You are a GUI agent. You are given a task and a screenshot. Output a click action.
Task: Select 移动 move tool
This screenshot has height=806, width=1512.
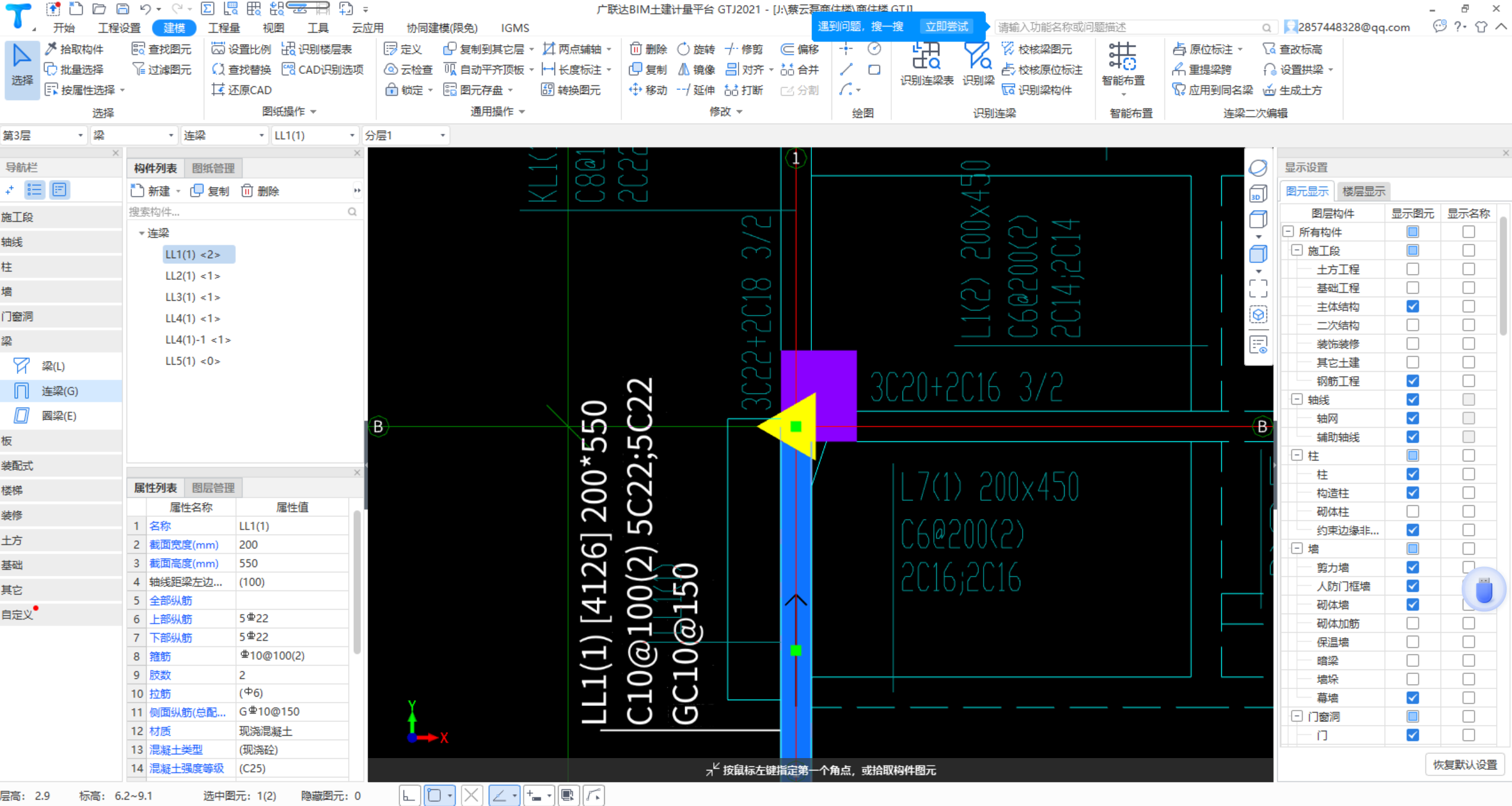[x=648, y=90]
